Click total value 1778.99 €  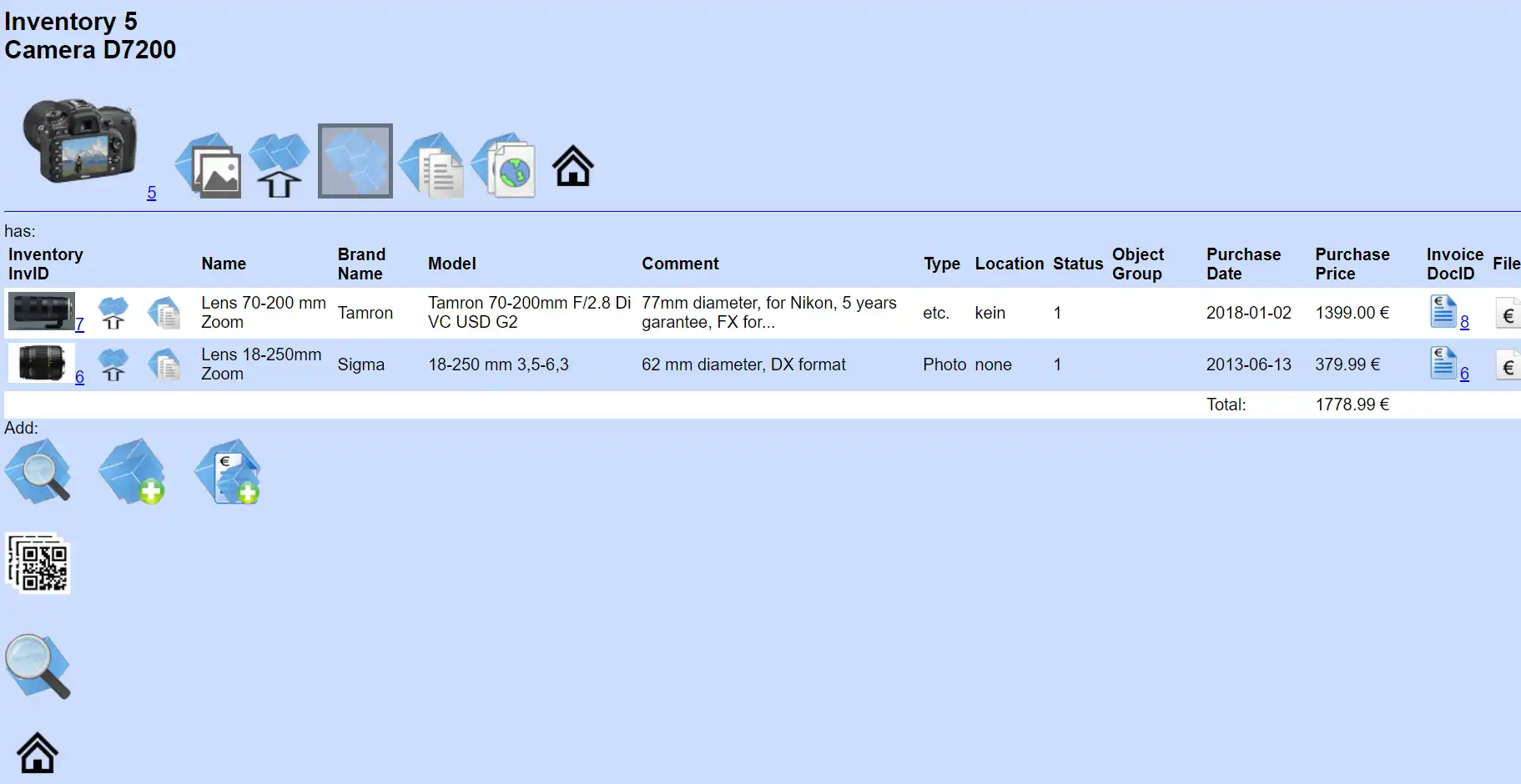pyautogui.click(x=1352, y=405)
